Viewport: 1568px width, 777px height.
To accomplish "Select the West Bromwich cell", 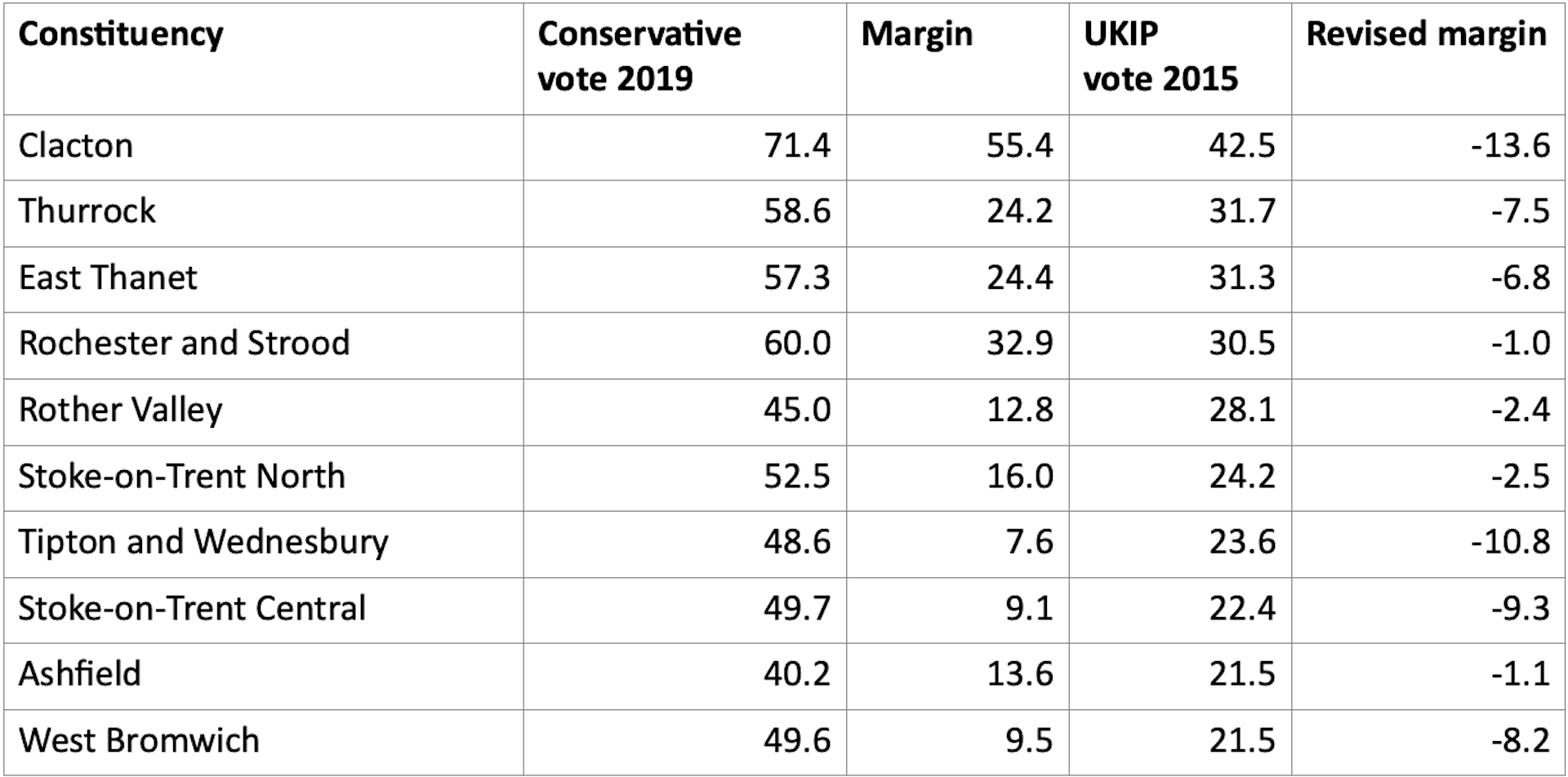I will [139, 740].
